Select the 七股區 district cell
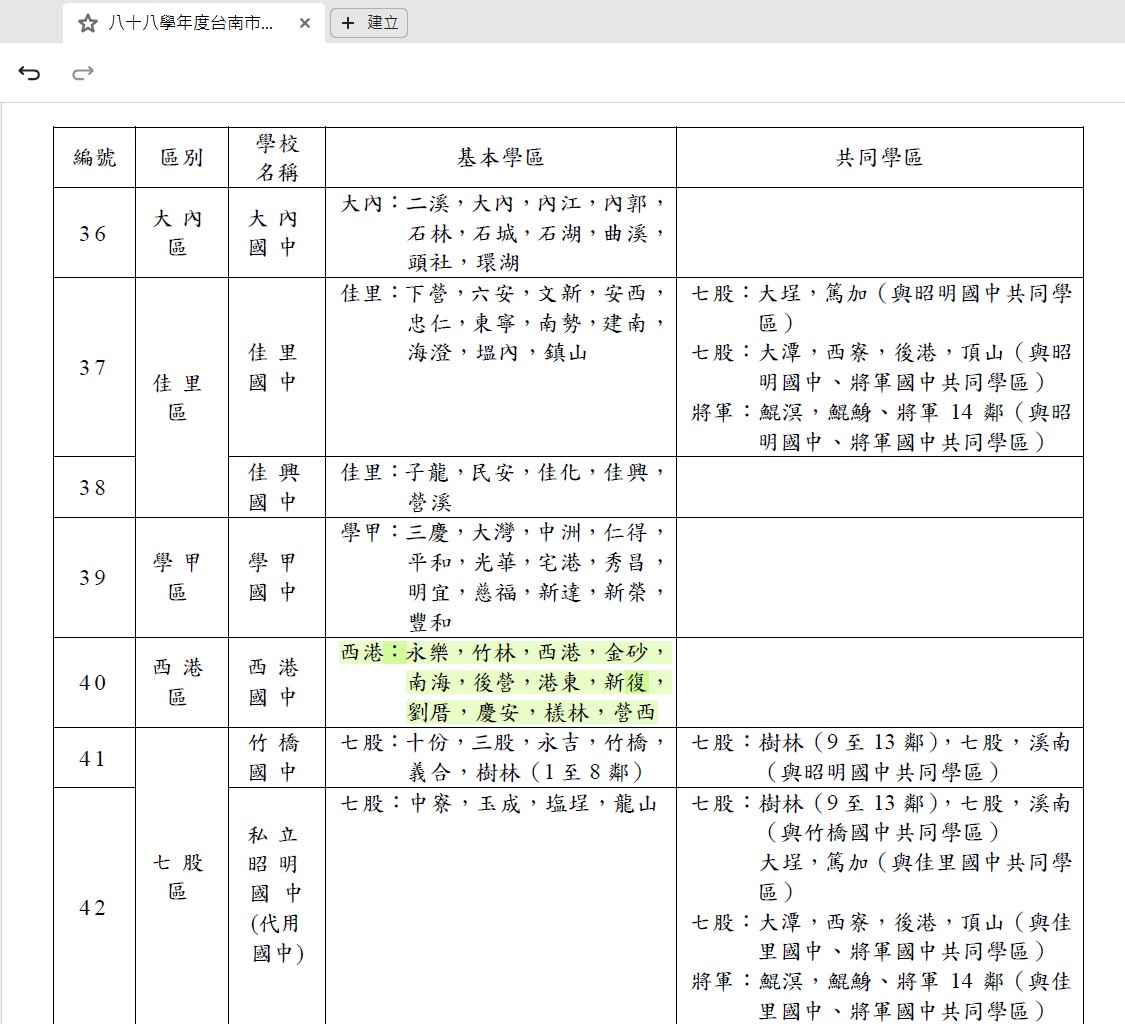The height and width of the screenshot is (1024, 1125). click(177, 877)
